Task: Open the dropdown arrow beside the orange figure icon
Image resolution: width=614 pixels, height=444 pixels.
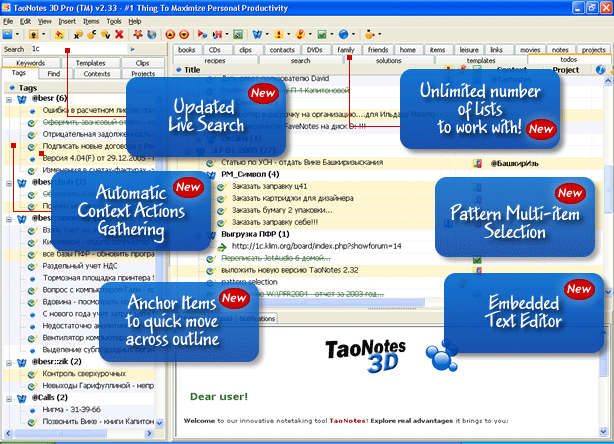Action: click(x=379, y=34)
